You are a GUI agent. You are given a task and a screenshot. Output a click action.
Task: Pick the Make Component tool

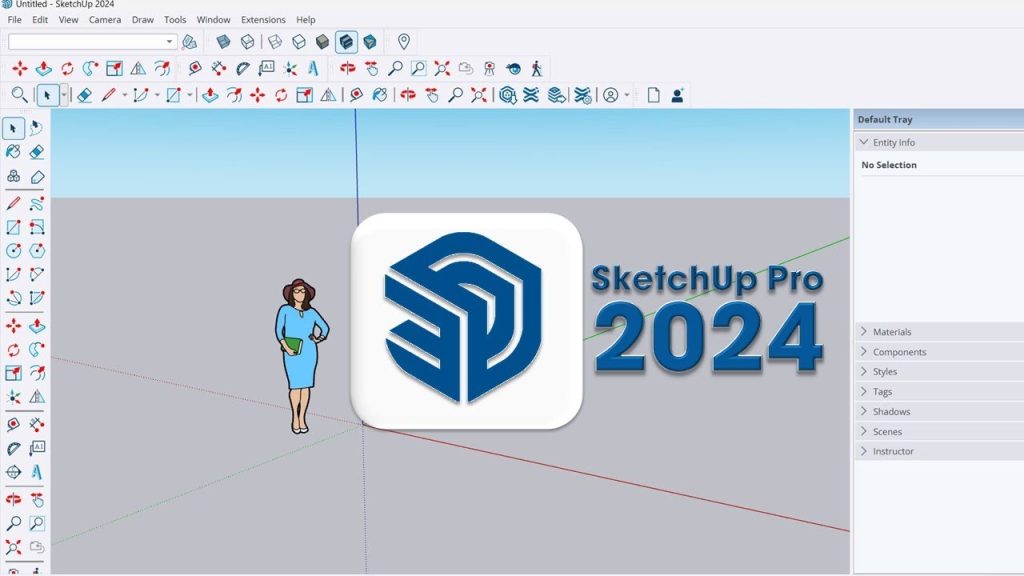pyautogui.click(x=13, y=176)
